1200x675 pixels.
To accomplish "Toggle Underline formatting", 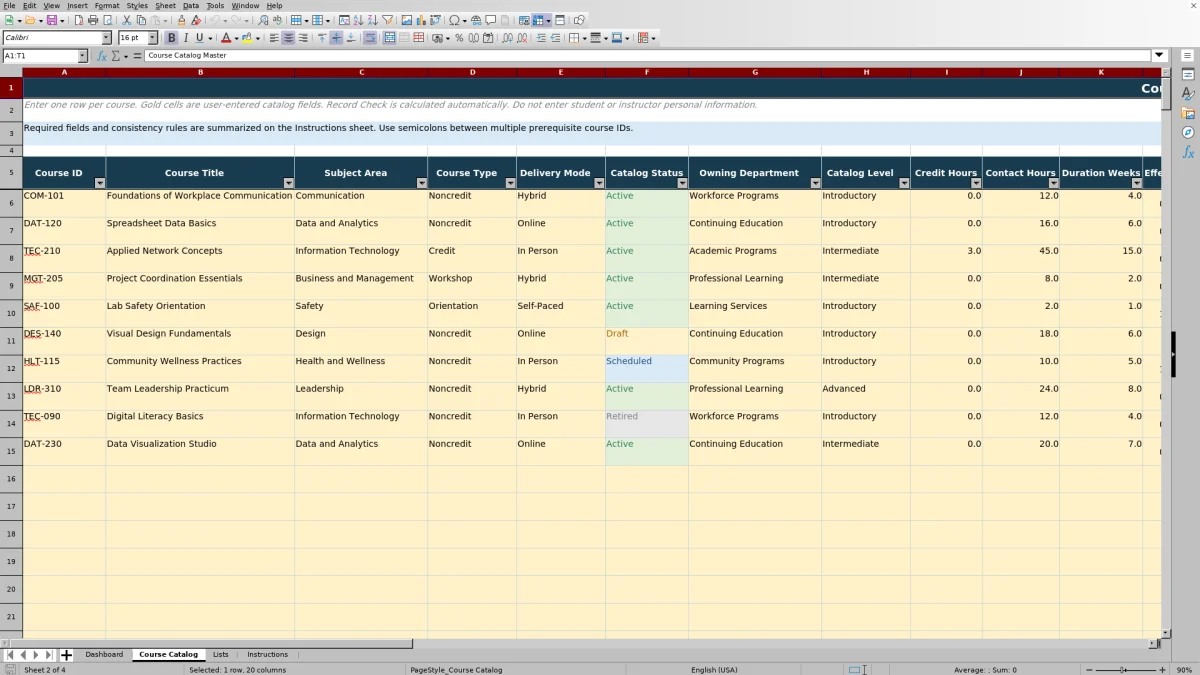I will tap(199, 38).
